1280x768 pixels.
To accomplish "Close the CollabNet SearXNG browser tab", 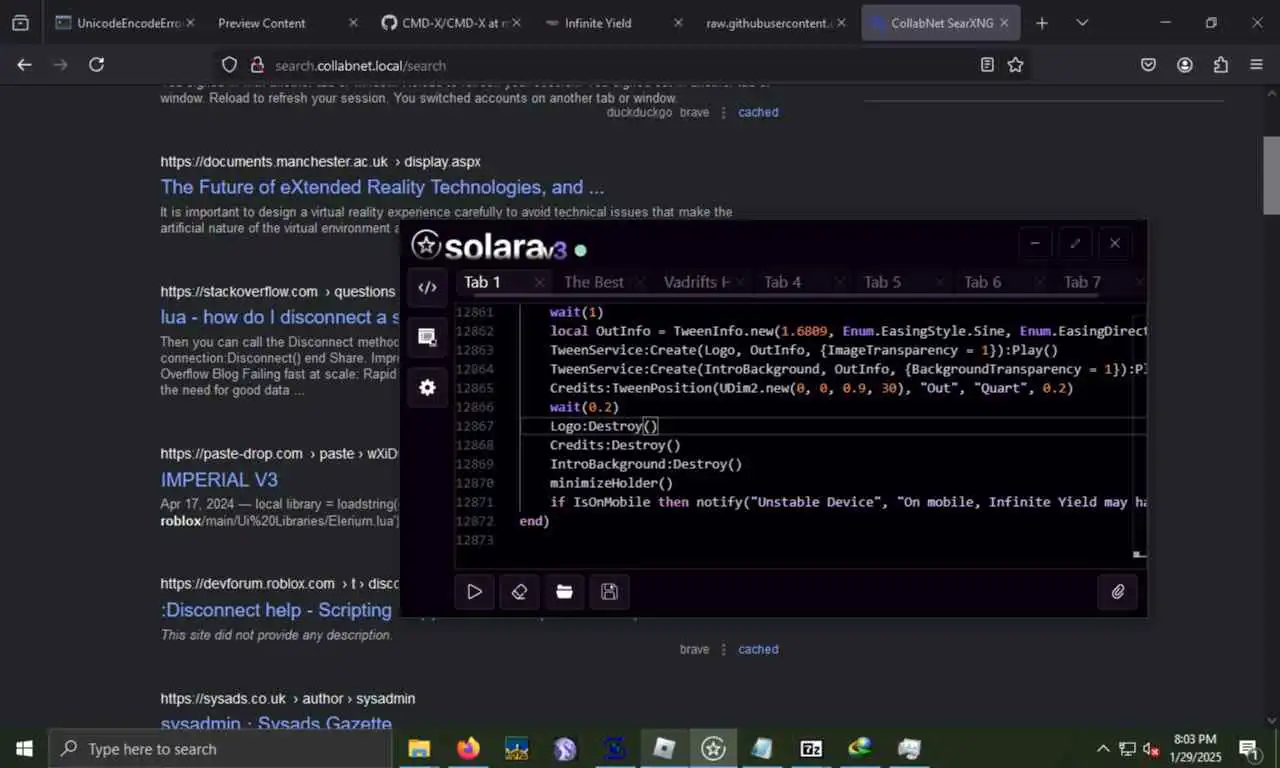I will coord(1004,23).
